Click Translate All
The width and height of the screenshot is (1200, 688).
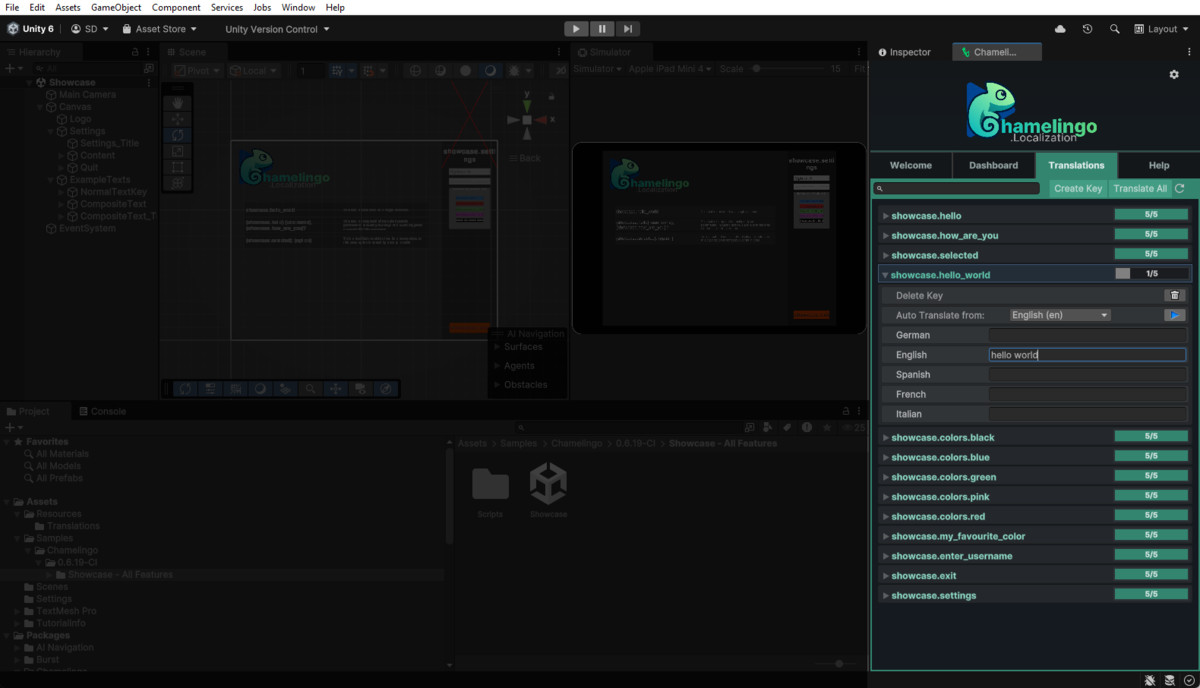[x=1141, y=188]
